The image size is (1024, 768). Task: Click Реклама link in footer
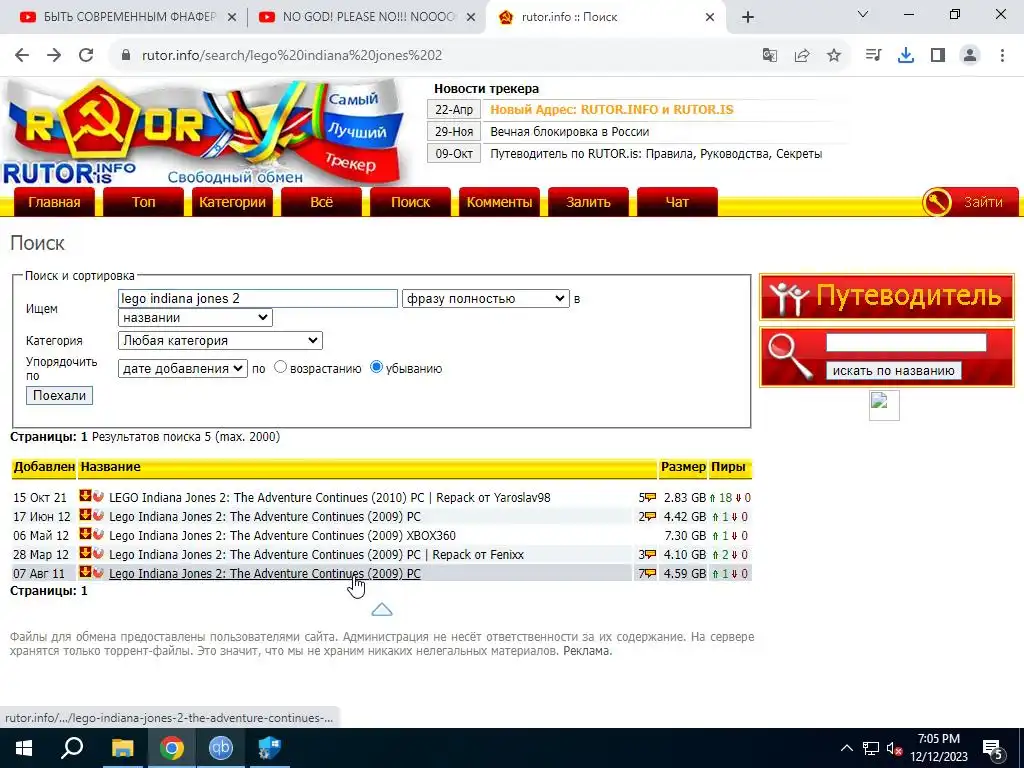(587, 650)
